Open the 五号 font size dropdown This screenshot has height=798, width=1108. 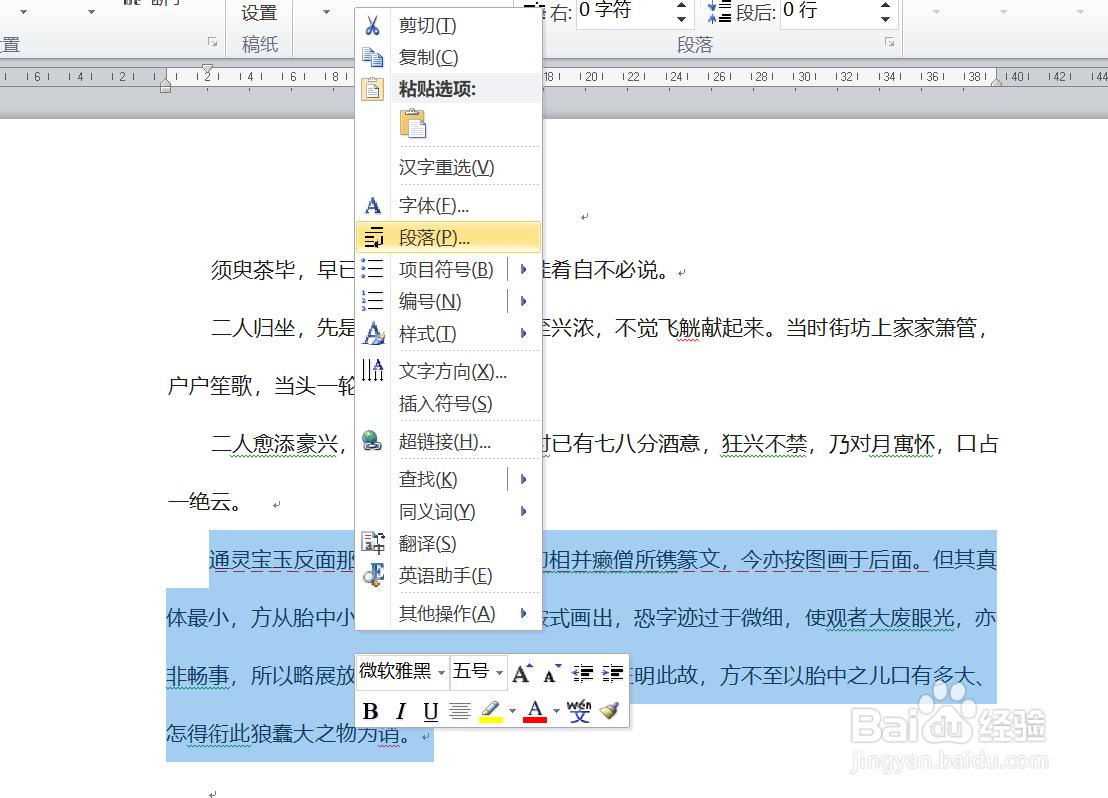(x=500, y=674)
